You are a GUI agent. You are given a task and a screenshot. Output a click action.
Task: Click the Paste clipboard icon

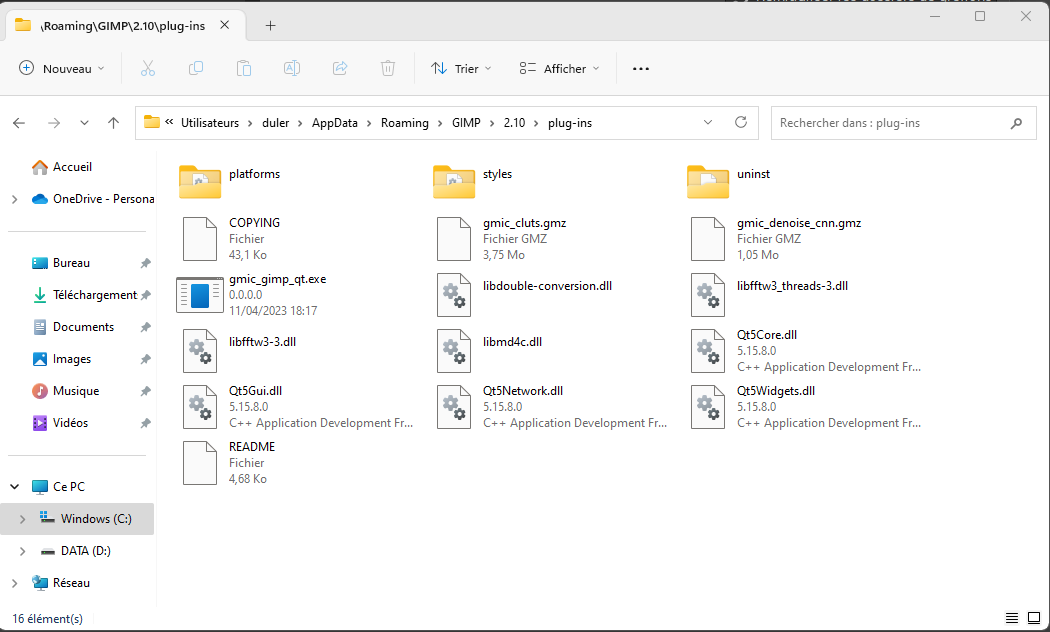coord(244,69)
